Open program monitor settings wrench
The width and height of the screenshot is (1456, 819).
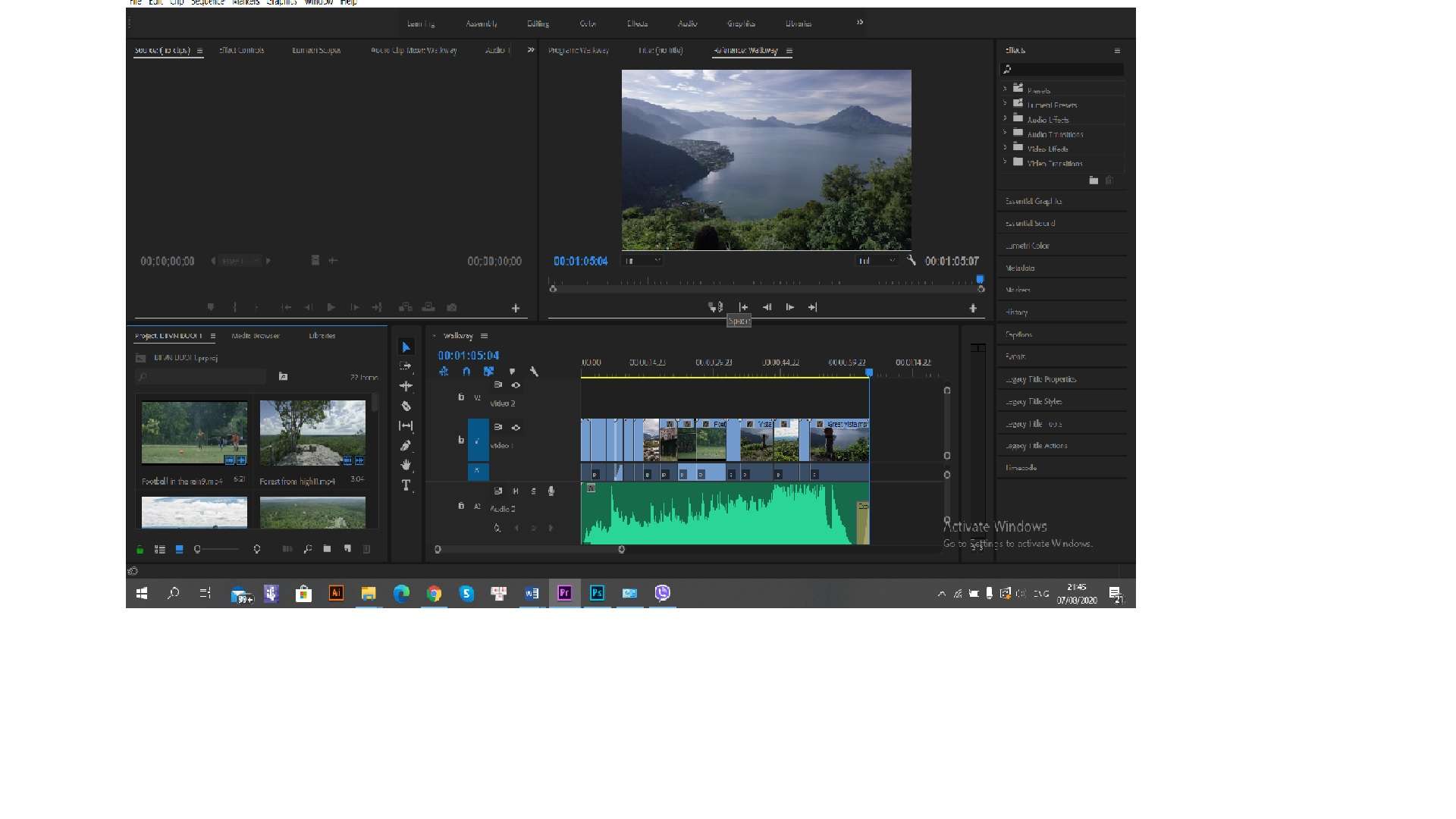(911, 260)
